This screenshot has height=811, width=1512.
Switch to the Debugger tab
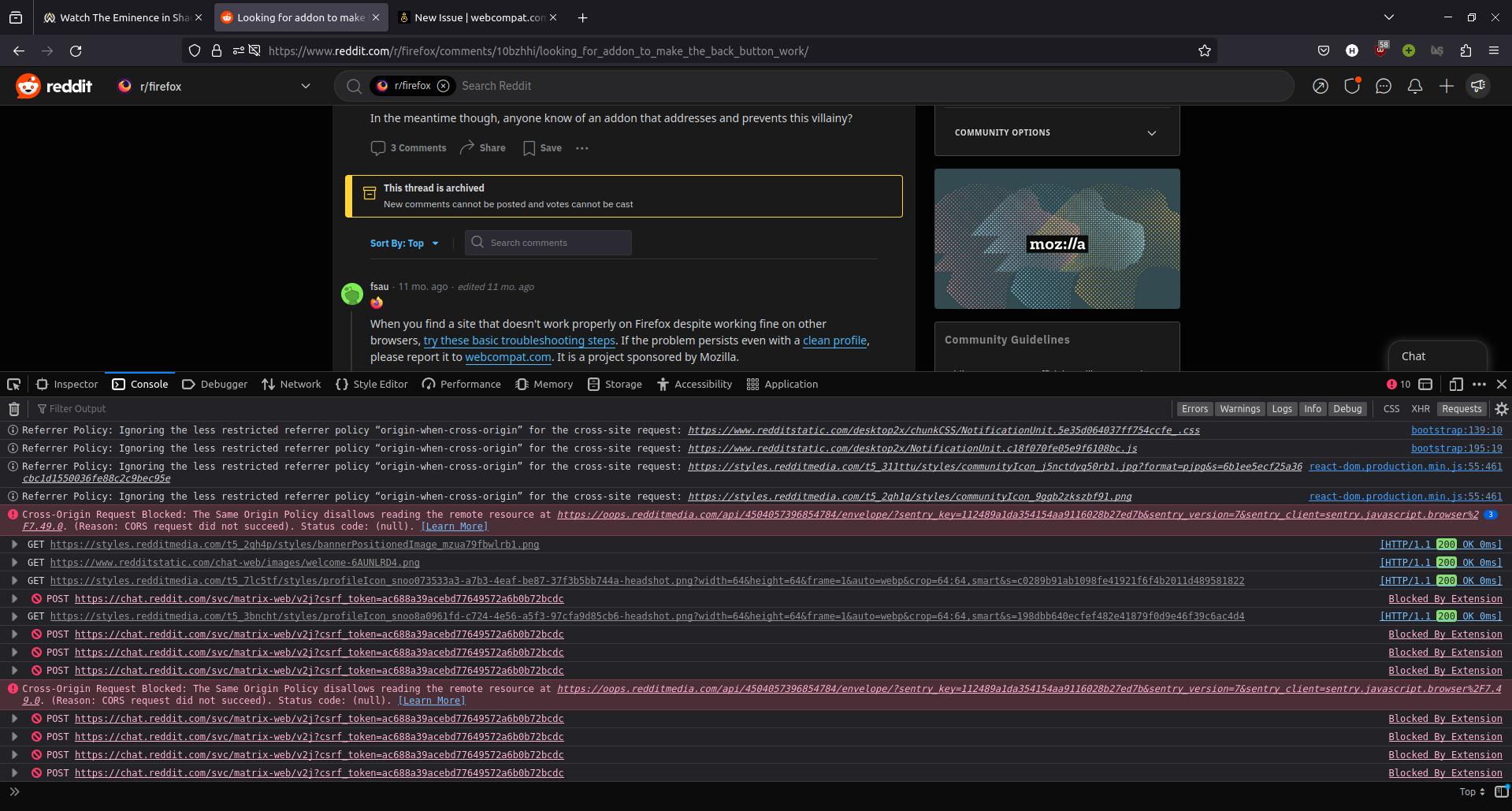(214, 384)
